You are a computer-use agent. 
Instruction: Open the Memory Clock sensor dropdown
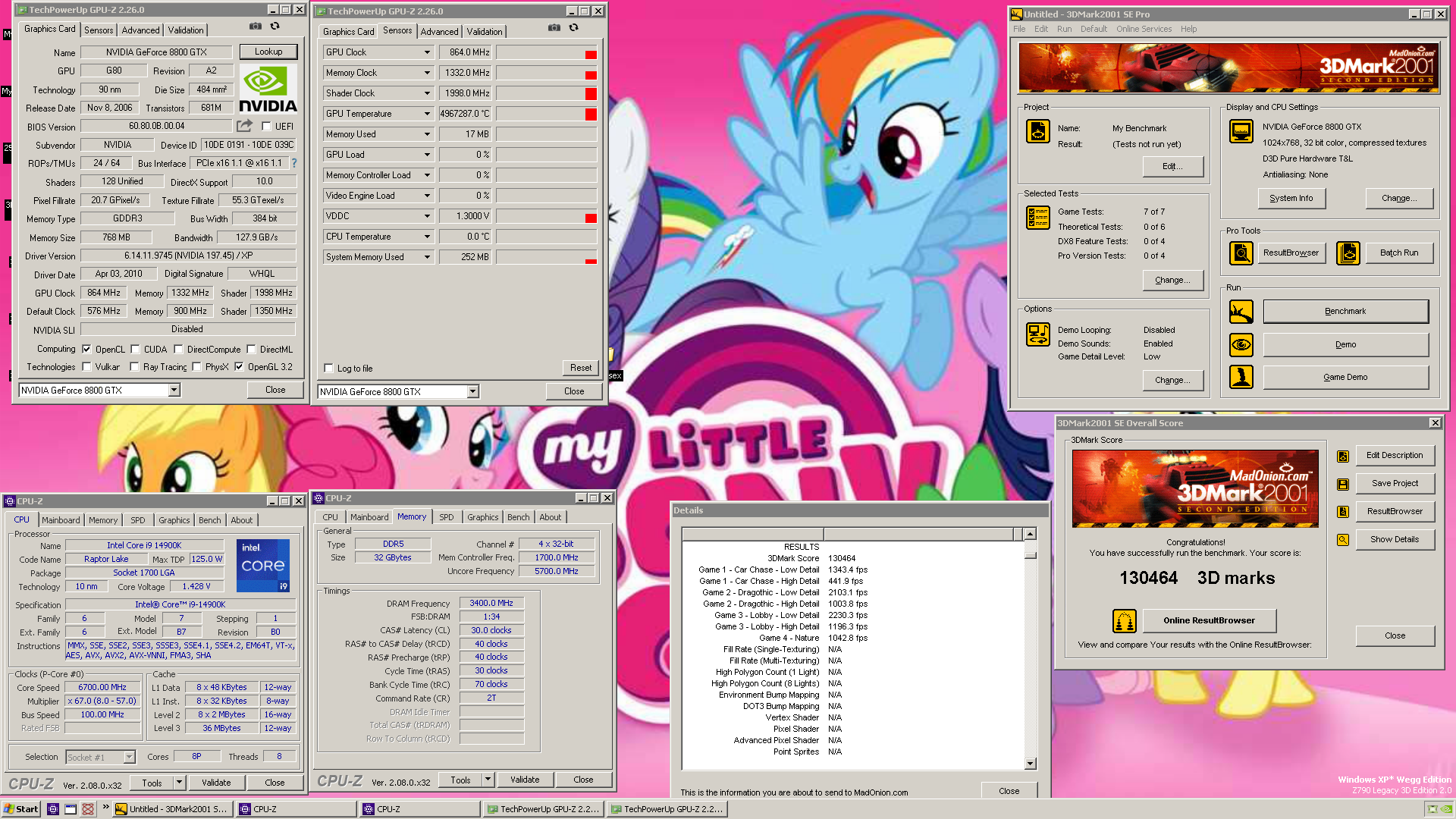pyautogui.click(x=427, y=73)
